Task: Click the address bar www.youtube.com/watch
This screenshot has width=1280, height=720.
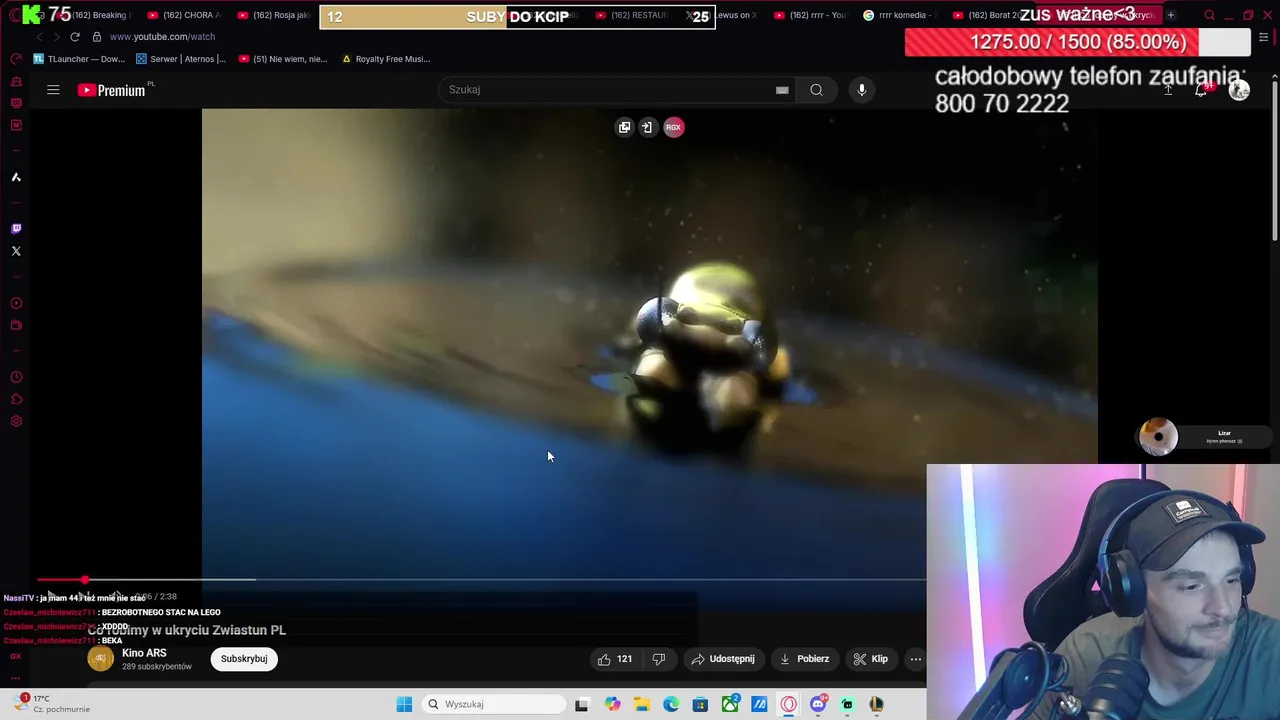Action: coord(162,37)
